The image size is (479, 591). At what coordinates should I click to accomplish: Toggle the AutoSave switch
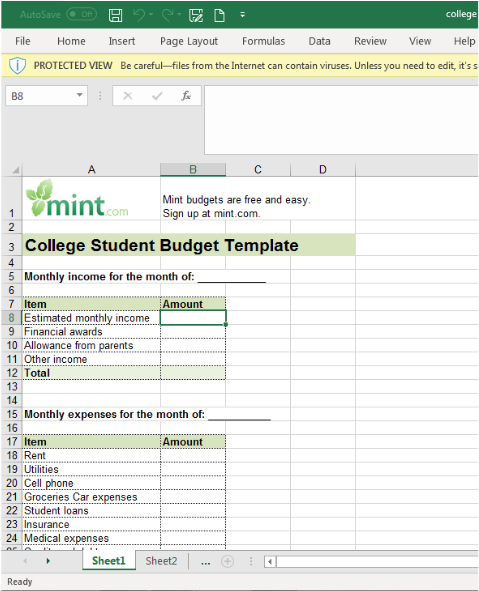[81, 14]
